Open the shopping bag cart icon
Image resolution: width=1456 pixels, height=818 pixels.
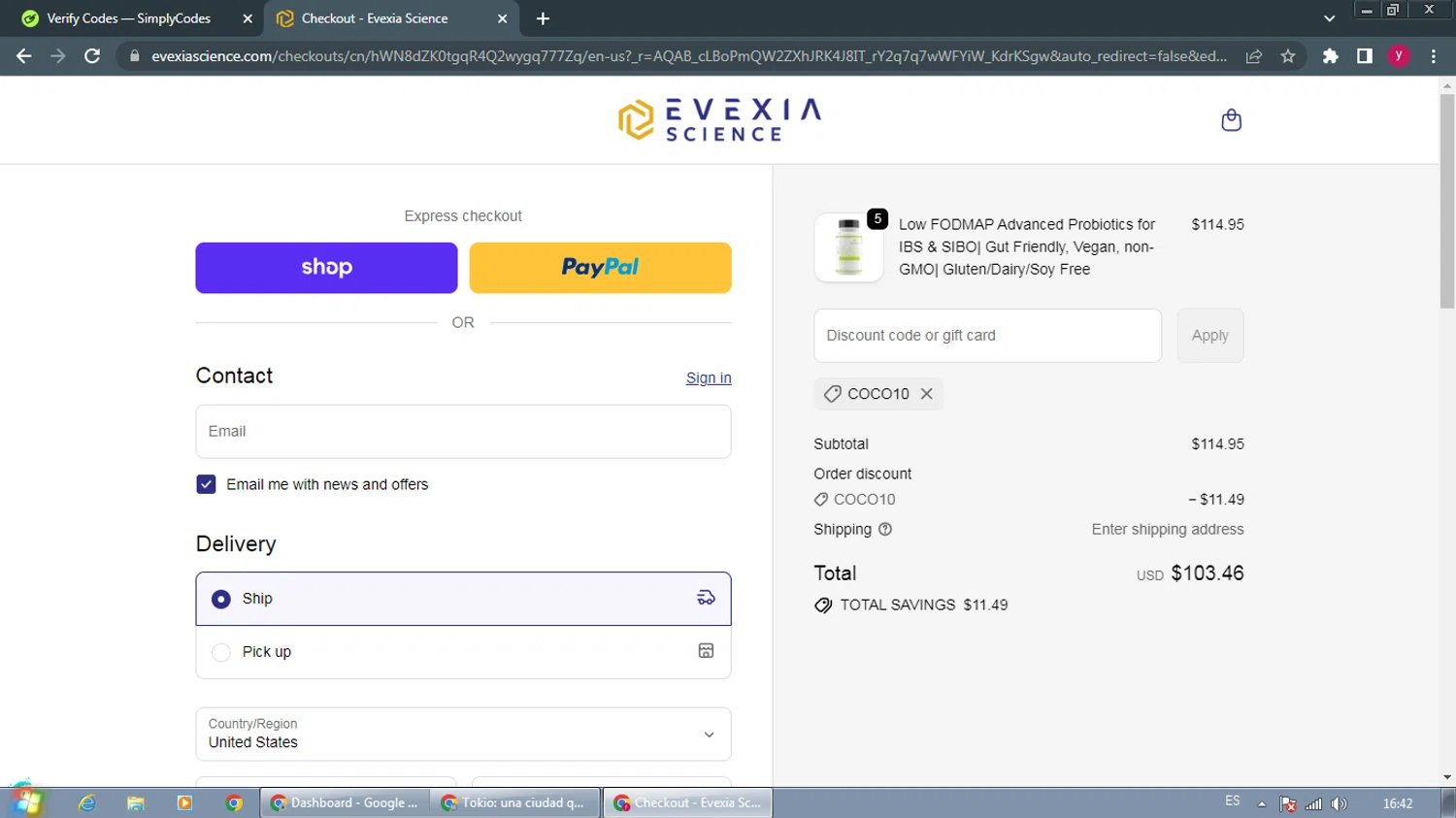coord(1231,120)
